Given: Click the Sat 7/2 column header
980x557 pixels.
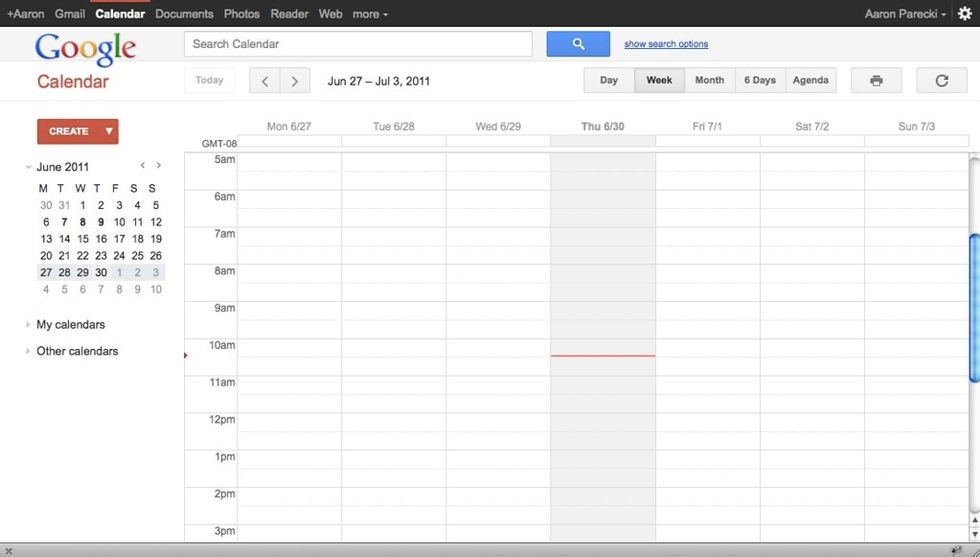Looking at the screenshot, I should pyautogui.click(x=812, y=126).
